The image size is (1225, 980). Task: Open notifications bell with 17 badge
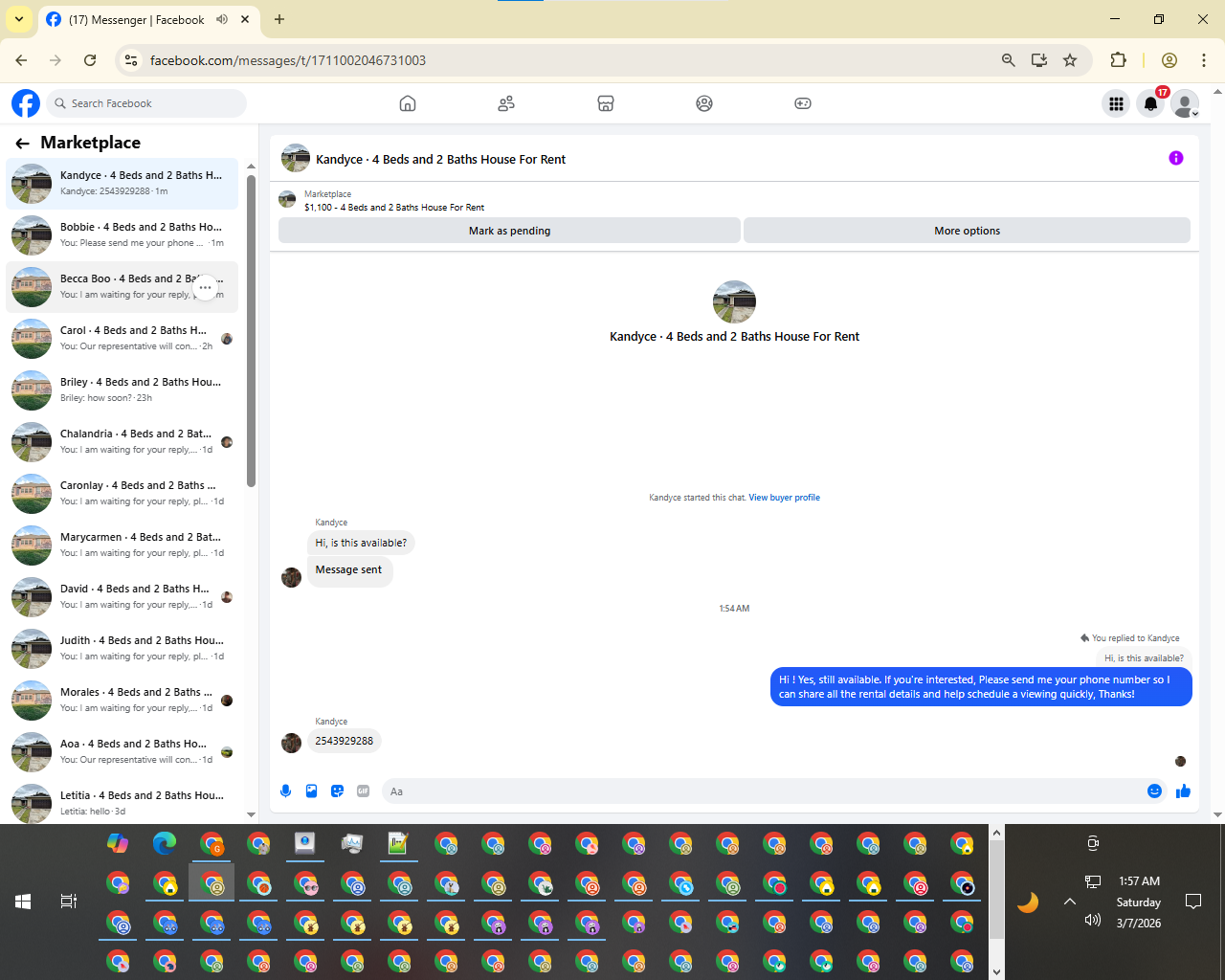click(x=1151, y=103)
